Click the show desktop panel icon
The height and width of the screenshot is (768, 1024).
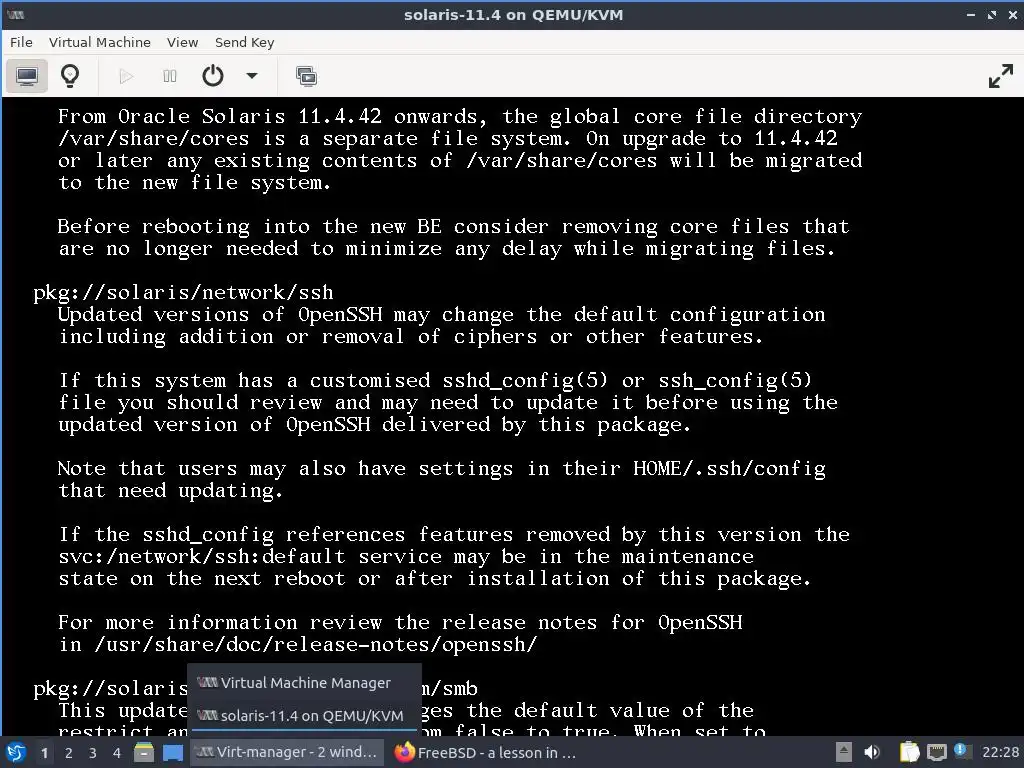[x=173, y=752]
